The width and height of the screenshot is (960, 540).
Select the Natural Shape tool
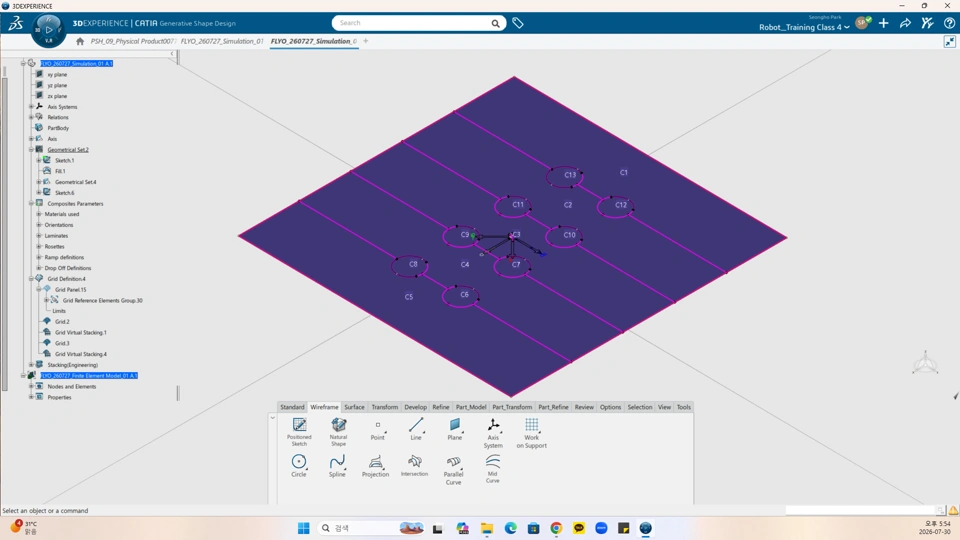[x=339, y=431]
